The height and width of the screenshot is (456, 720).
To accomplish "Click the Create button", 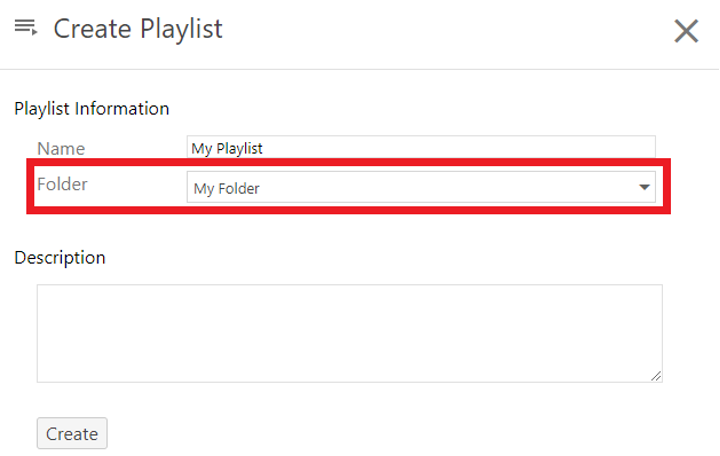I will [72, 433].
